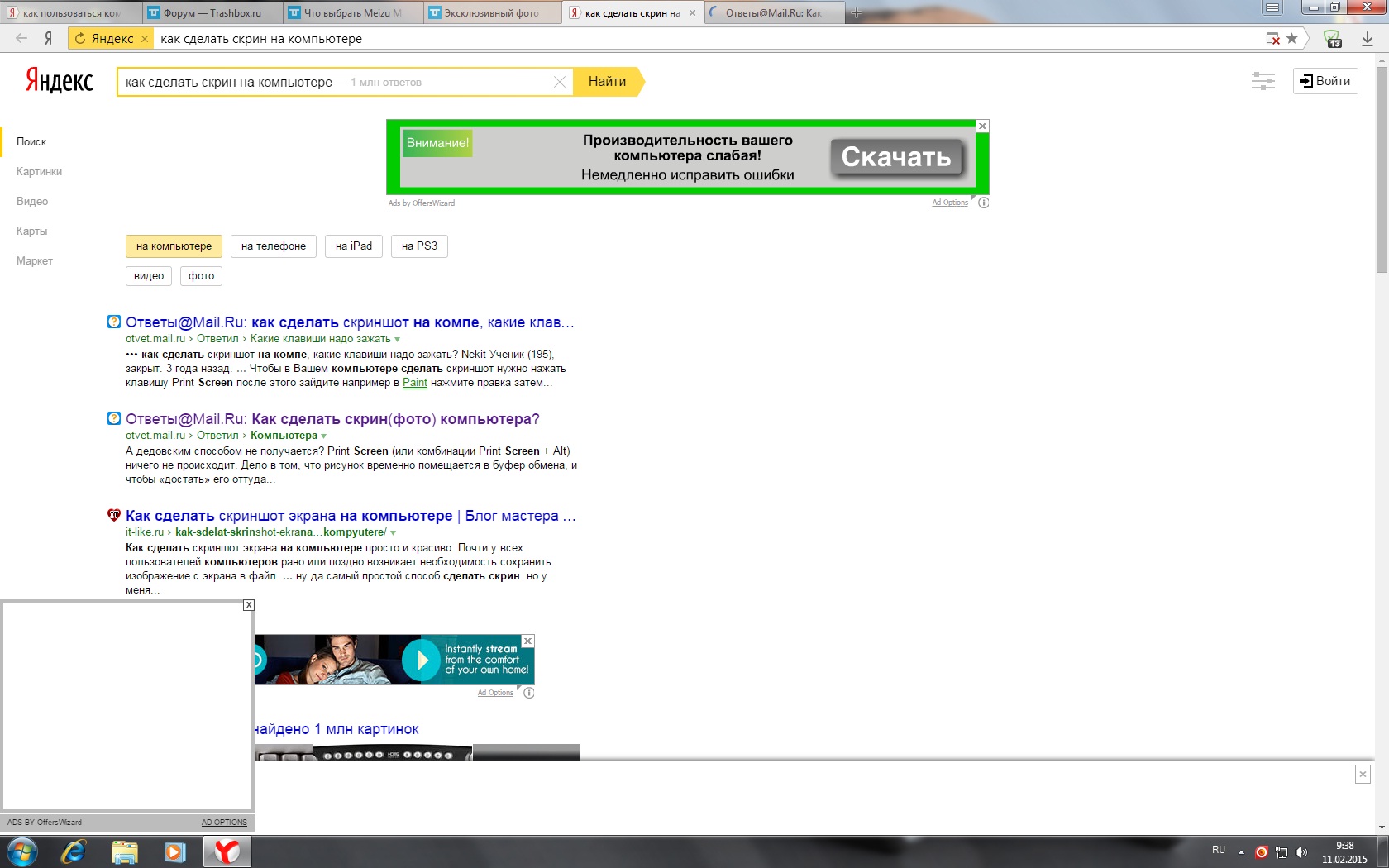Viewport: 1389px width, 868px height.
Task: Click the RU language indicator
Action: 1219,850
